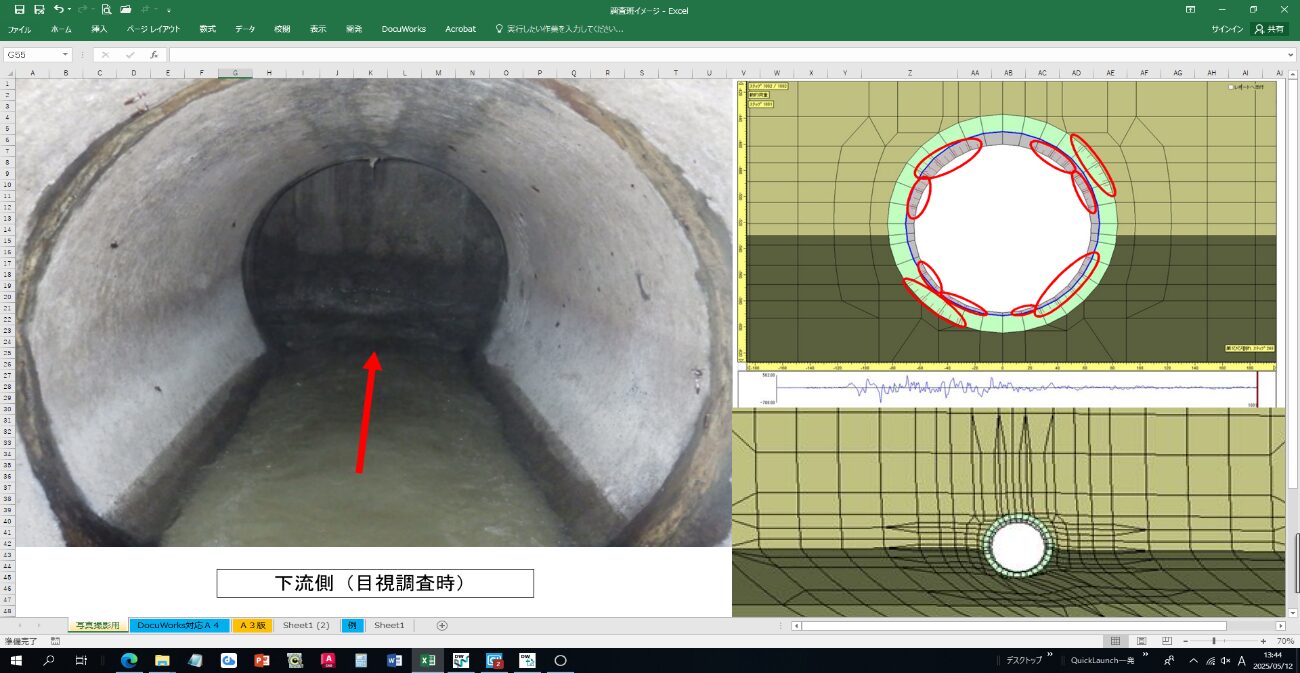1300x673 pixels.
Task: Click the サインイン sign-in link
Action: point(1227,29)
